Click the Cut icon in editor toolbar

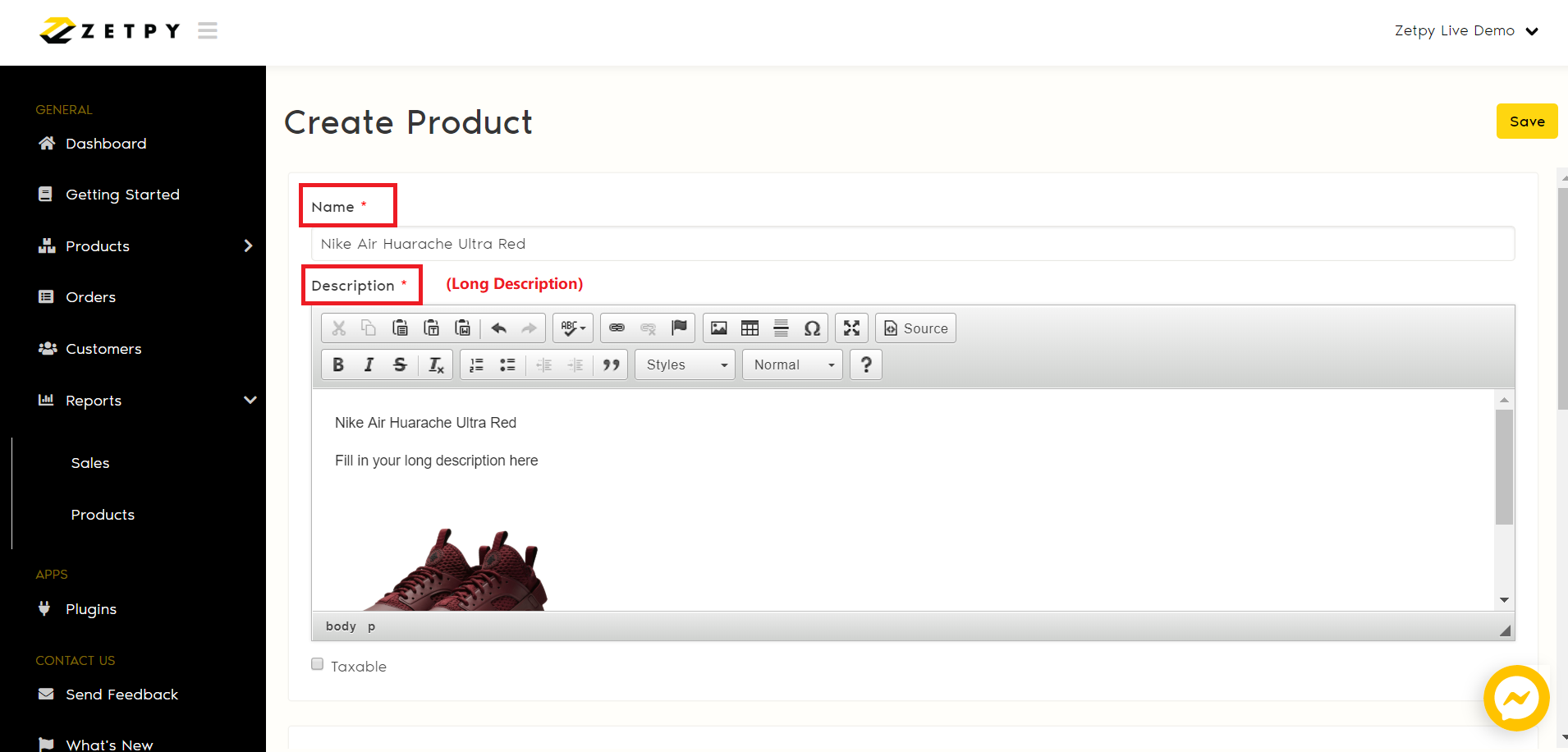[338, 328]
